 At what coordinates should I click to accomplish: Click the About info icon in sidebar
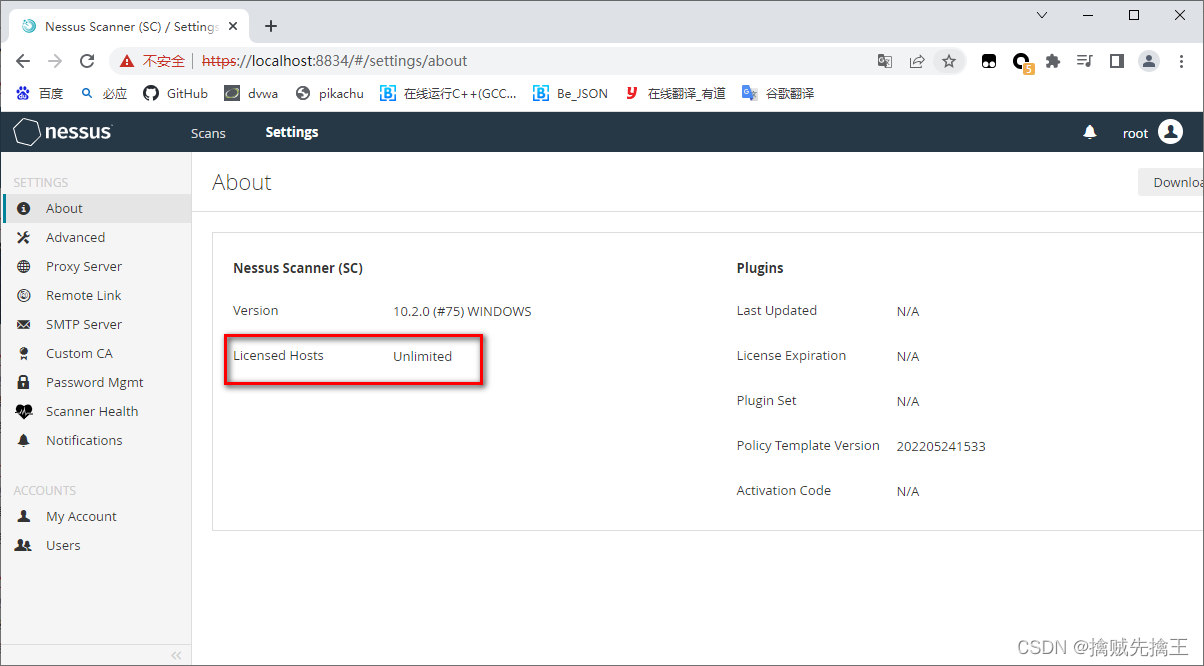pyautogui.click(x=24, y=209)
